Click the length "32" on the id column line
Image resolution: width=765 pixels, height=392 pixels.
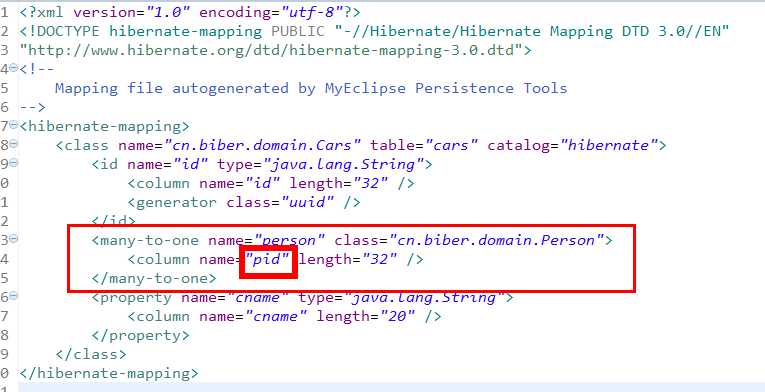(370, 184)
